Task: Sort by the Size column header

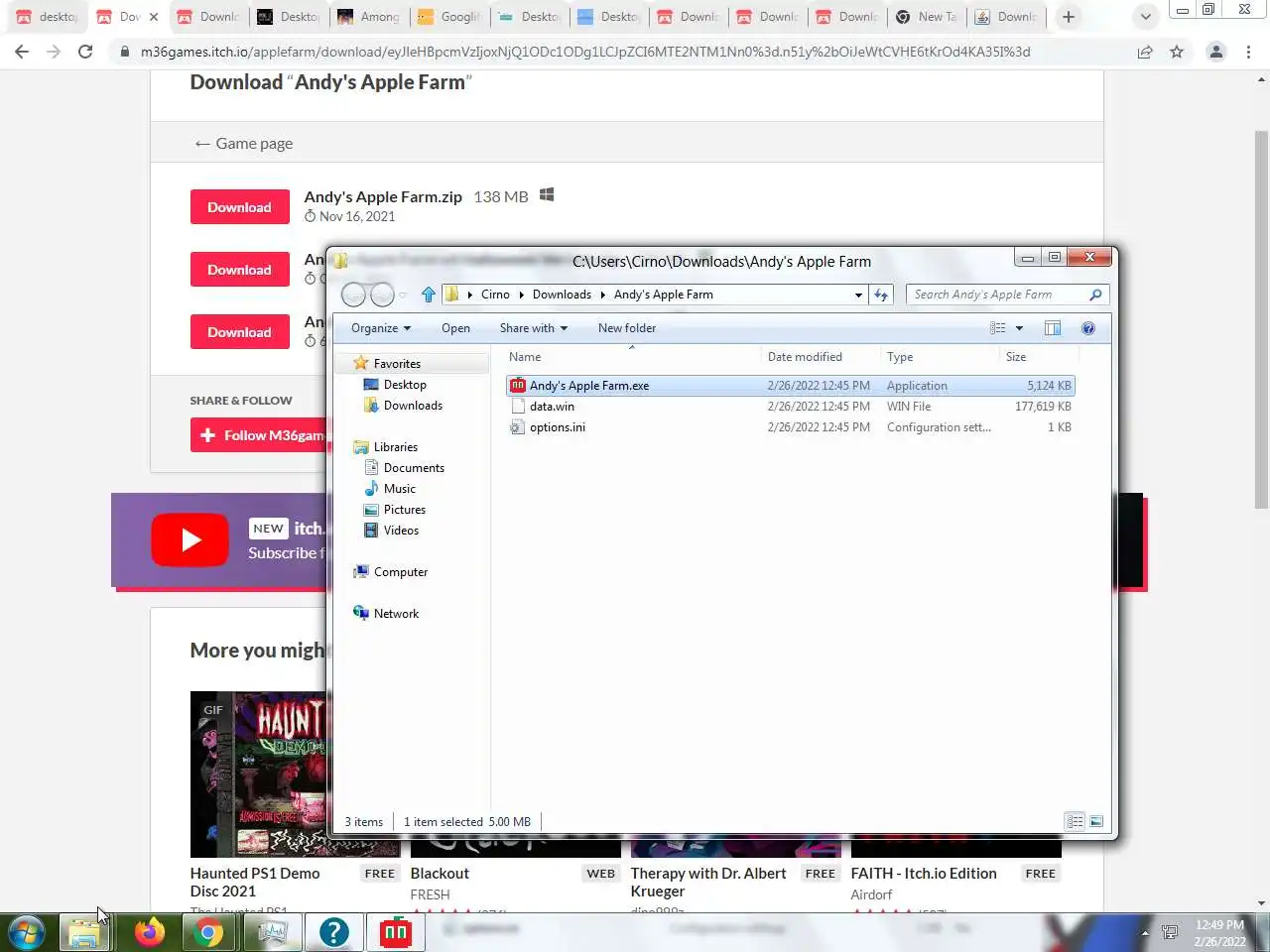Action: click(1038, 357)
